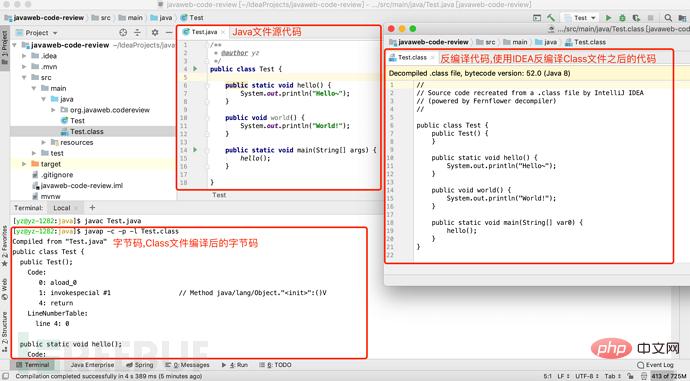
Task: Collapse all nodes in Project panel
Action: click(137, 33)
